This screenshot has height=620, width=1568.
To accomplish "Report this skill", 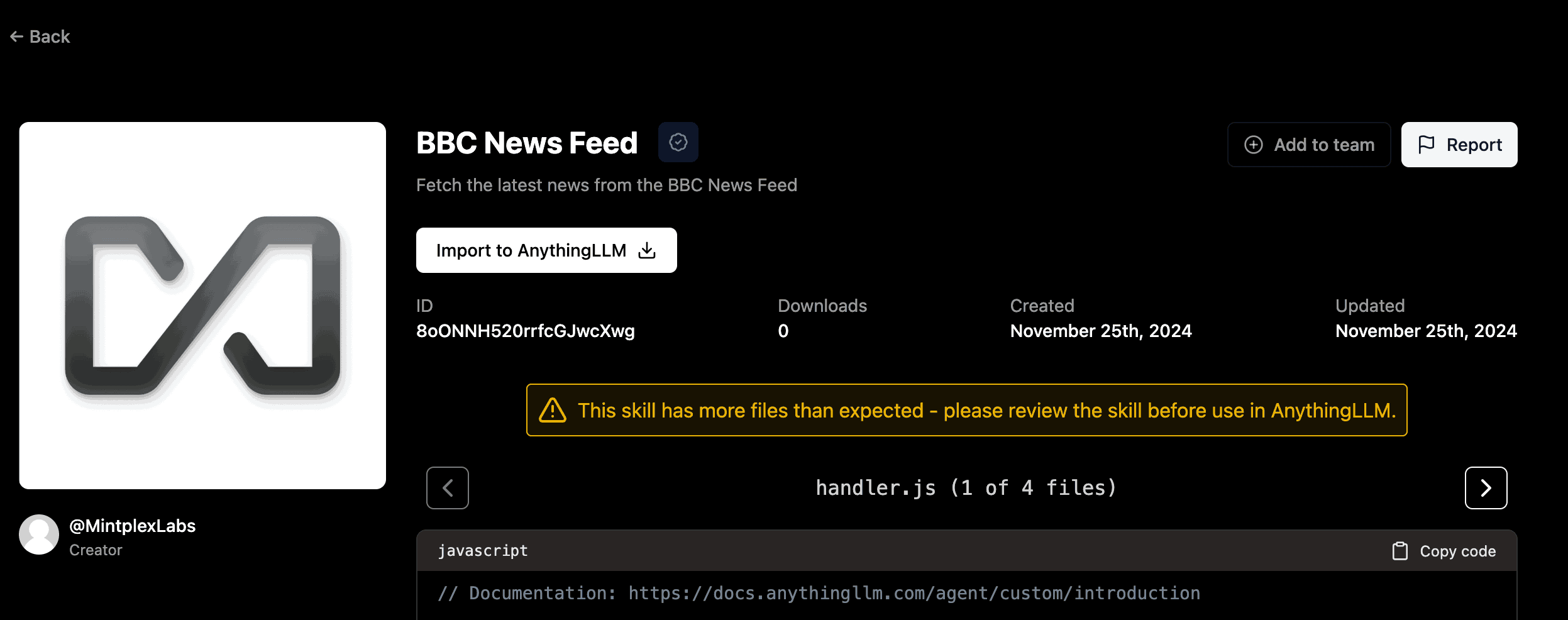I will [1459, 145].
